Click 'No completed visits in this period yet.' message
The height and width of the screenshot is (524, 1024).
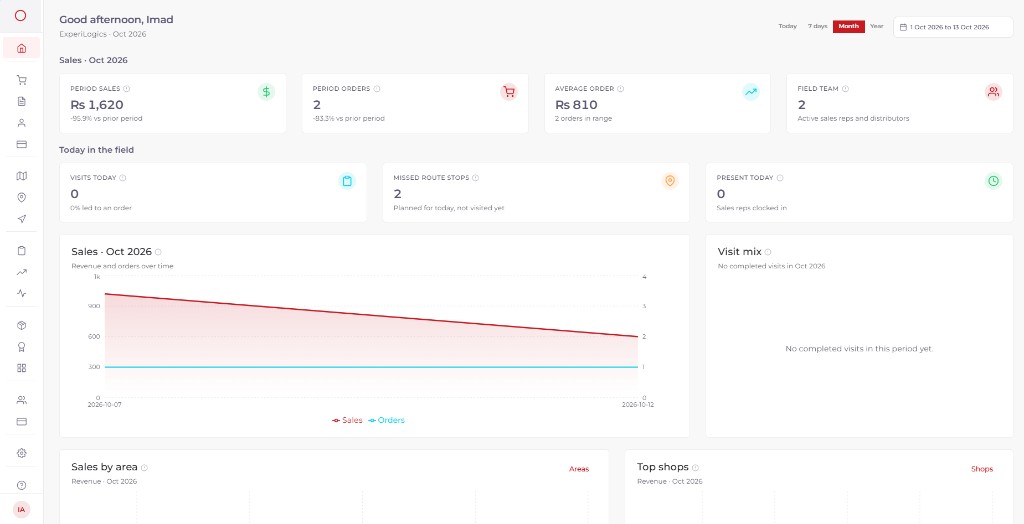coord(859,349)
